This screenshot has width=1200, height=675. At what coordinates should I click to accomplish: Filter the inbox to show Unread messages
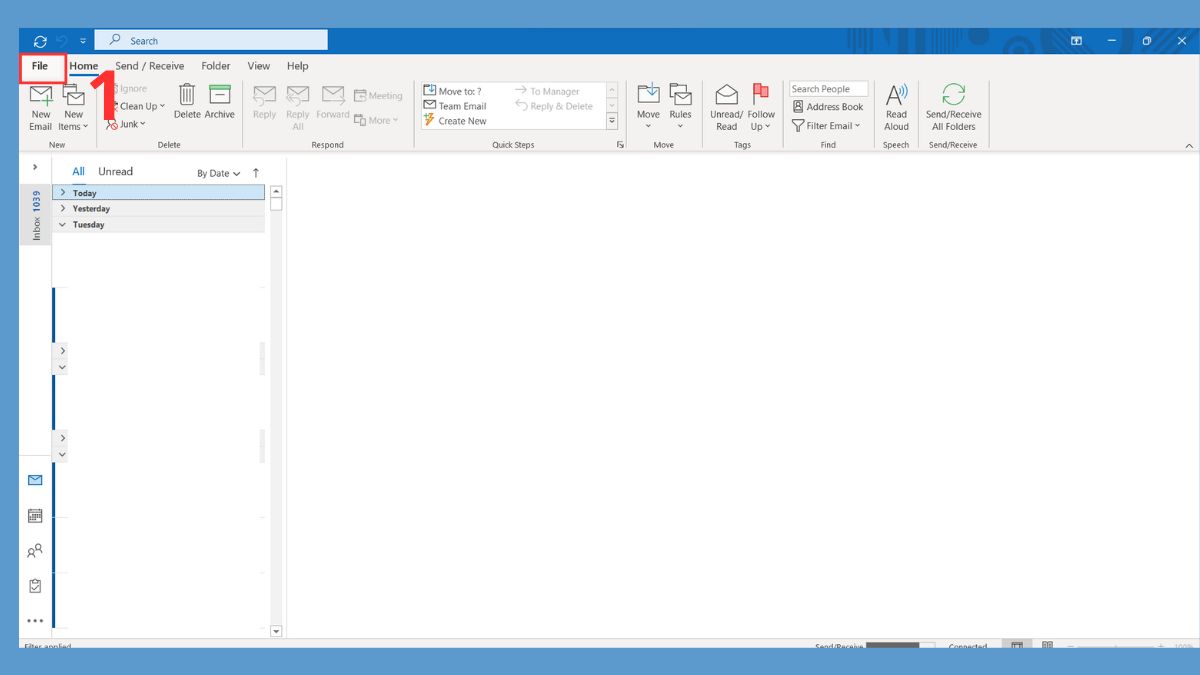point(115,171)
